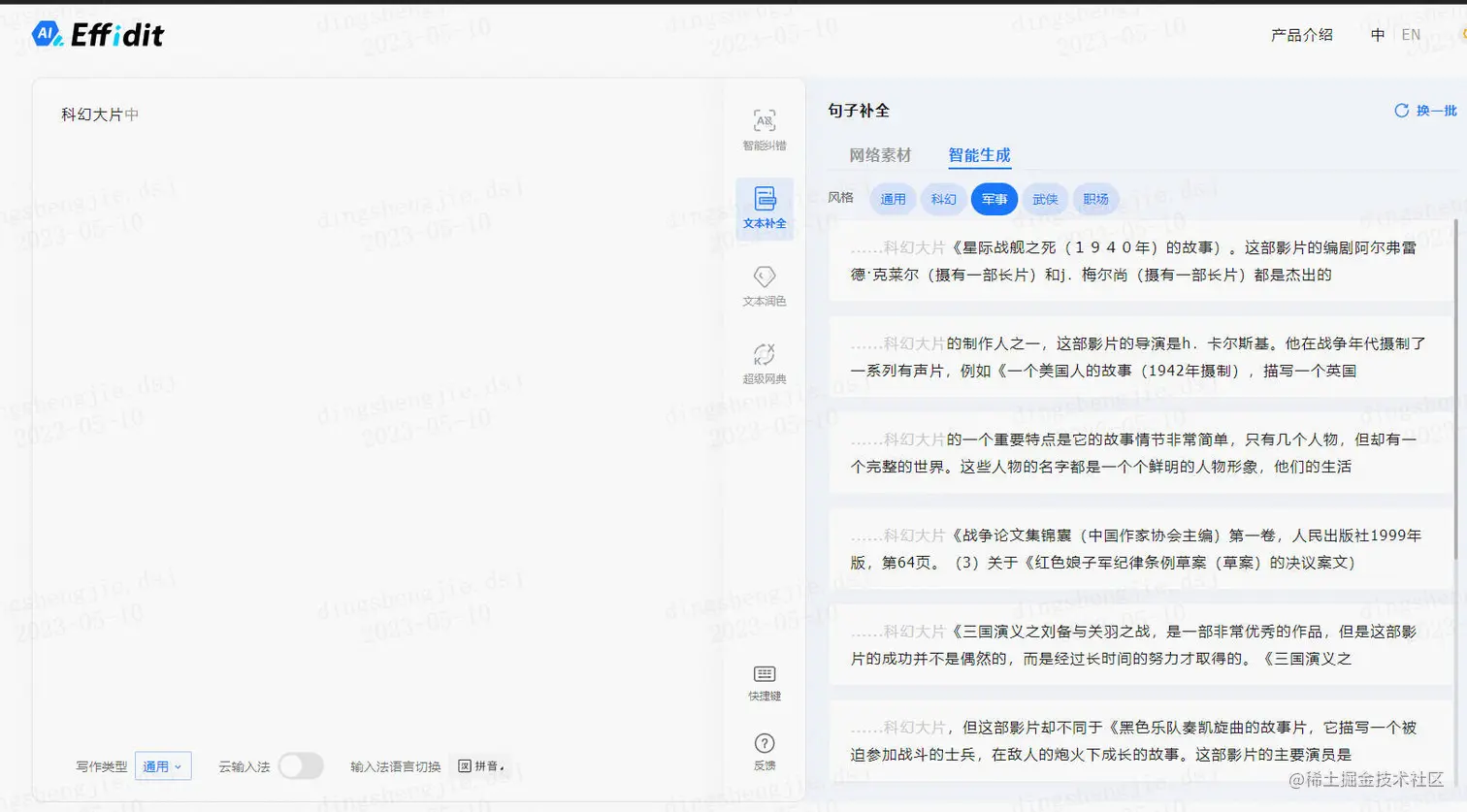Choose the 科幻 style pill
Screen dimensions: 1467x812
[943, 199]
